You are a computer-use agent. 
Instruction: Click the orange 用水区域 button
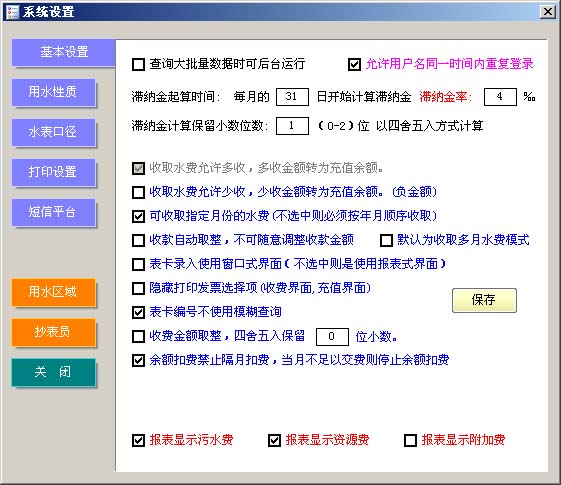54,292
